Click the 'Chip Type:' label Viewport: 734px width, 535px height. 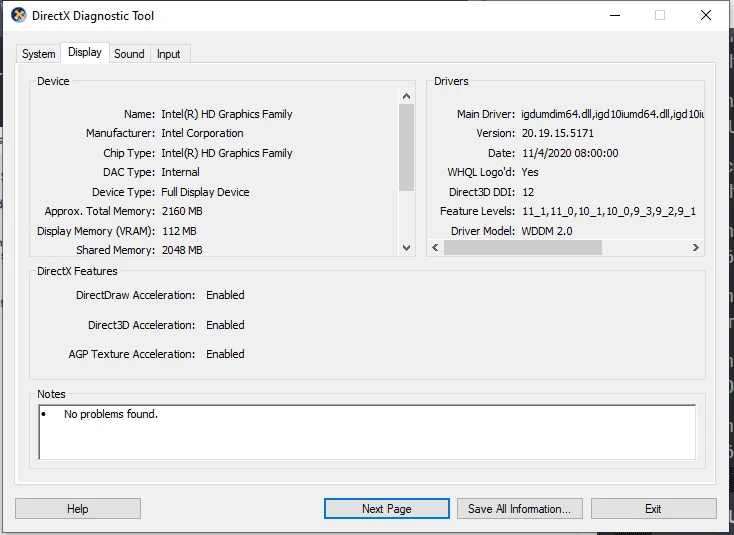[x=129, y=154]
